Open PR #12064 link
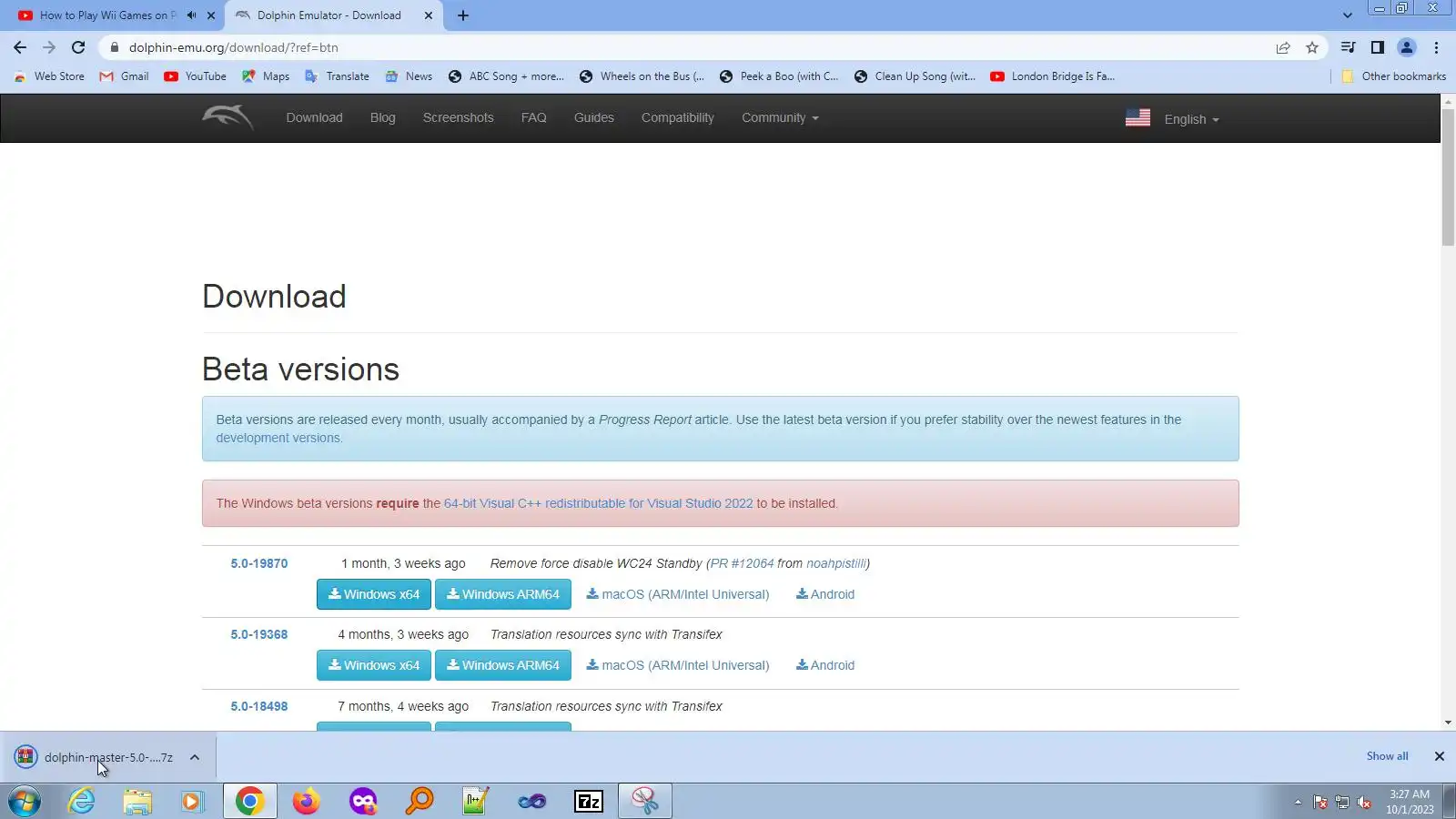Image resolution: width=1456 pixels, height=819 pixels. [x=742, y=563]
